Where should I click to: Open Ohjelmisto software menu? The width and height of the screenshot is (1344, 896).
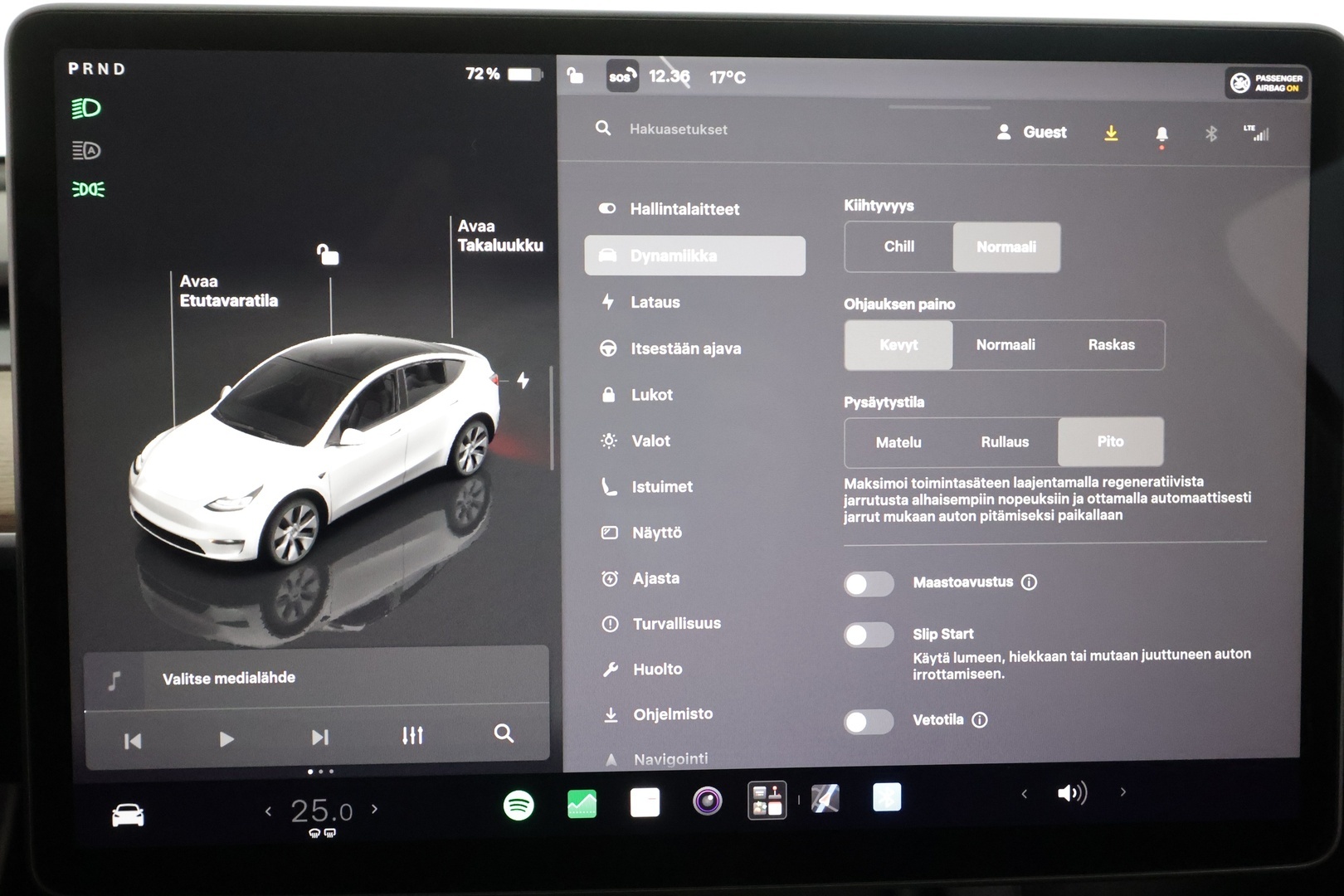click(695, 714)
